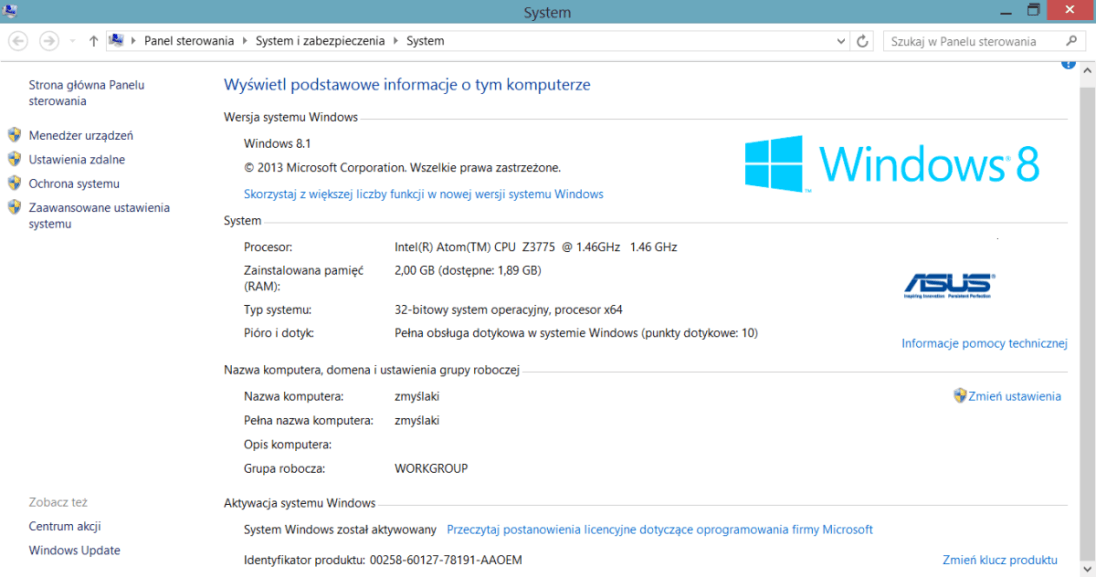Open Strona główna Panelu sterowania
Viewport: 1096px width, 577px height.
tap(86, 93)
